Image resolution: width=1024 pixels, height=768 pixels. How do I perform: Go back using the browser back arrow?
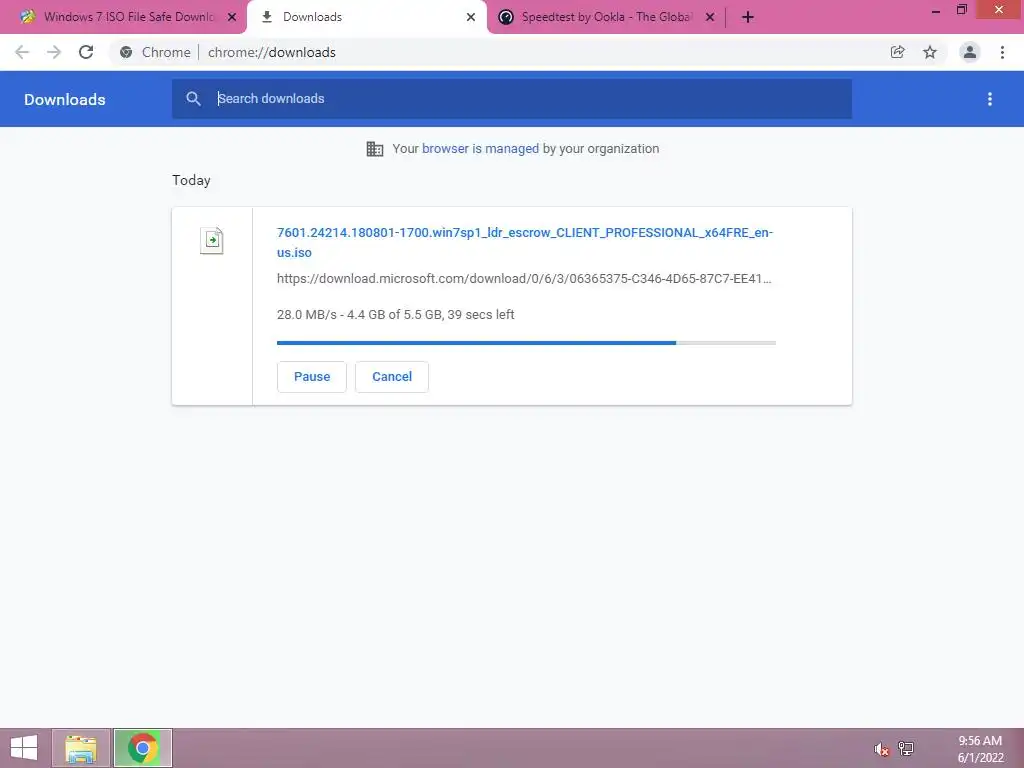click(22, 52)
